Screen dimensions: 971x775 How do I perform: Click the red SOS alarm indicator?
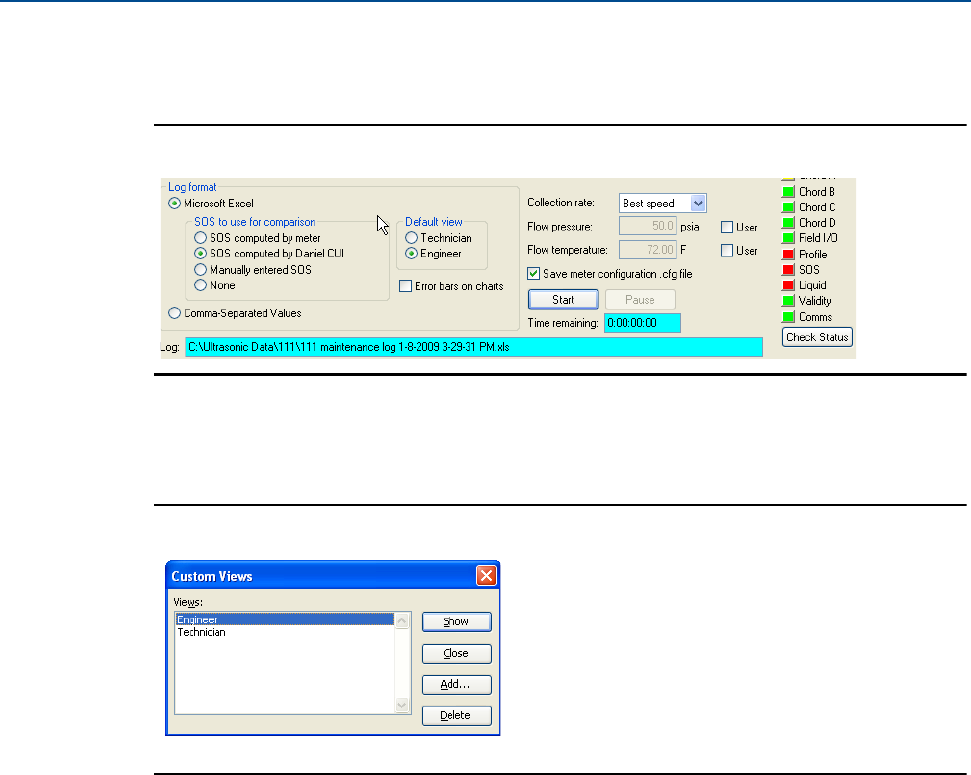[x=788, y=270]
